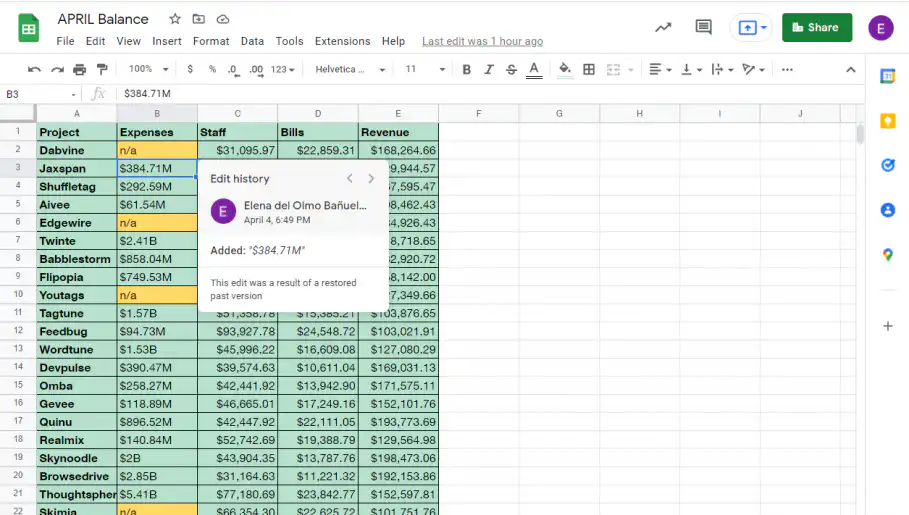Open the comment history icon
Screen dimensions: 909x515
703,27
